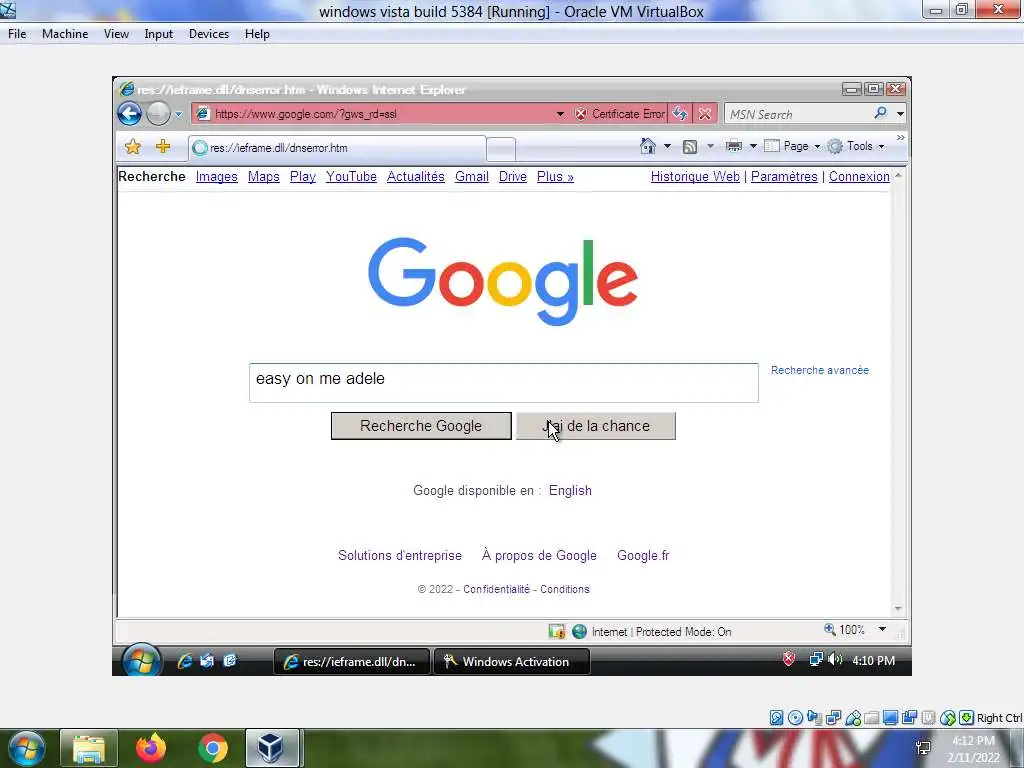Screen dimensions: 1024x768
Task: Open Recherche avancée link
Action: (820, 370)
